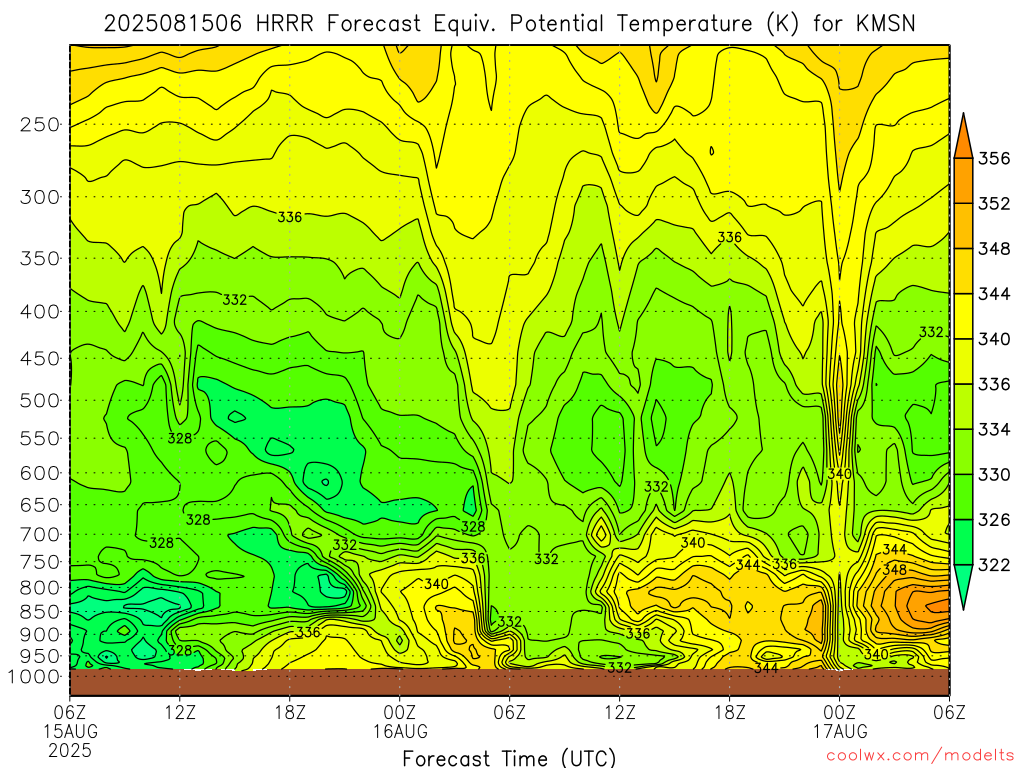This screenshot has width=1024, height=768.
Task: Click the 17AUG date label
Action: coord(840,731)
